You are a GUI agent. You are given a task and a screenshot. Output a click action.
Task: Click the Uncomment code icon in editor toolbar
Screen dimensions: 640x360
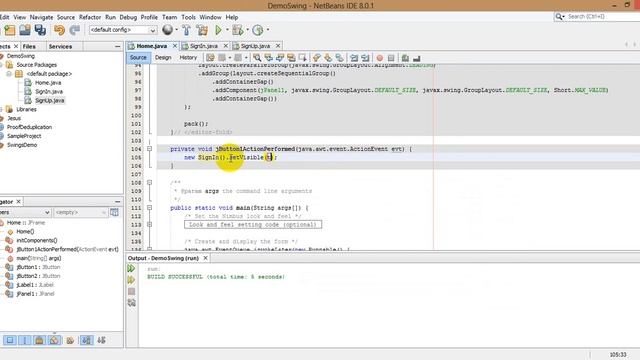tap(417, 58)
